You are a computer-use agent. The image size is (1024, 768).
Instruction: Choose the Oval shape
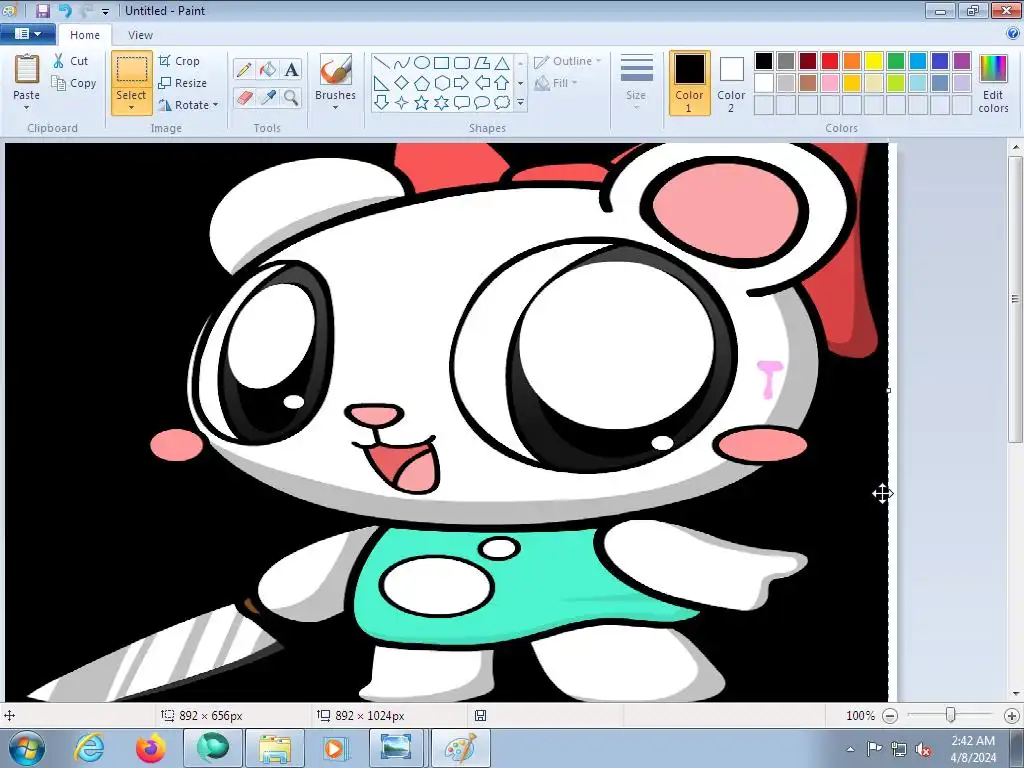(x=422, y=63)
